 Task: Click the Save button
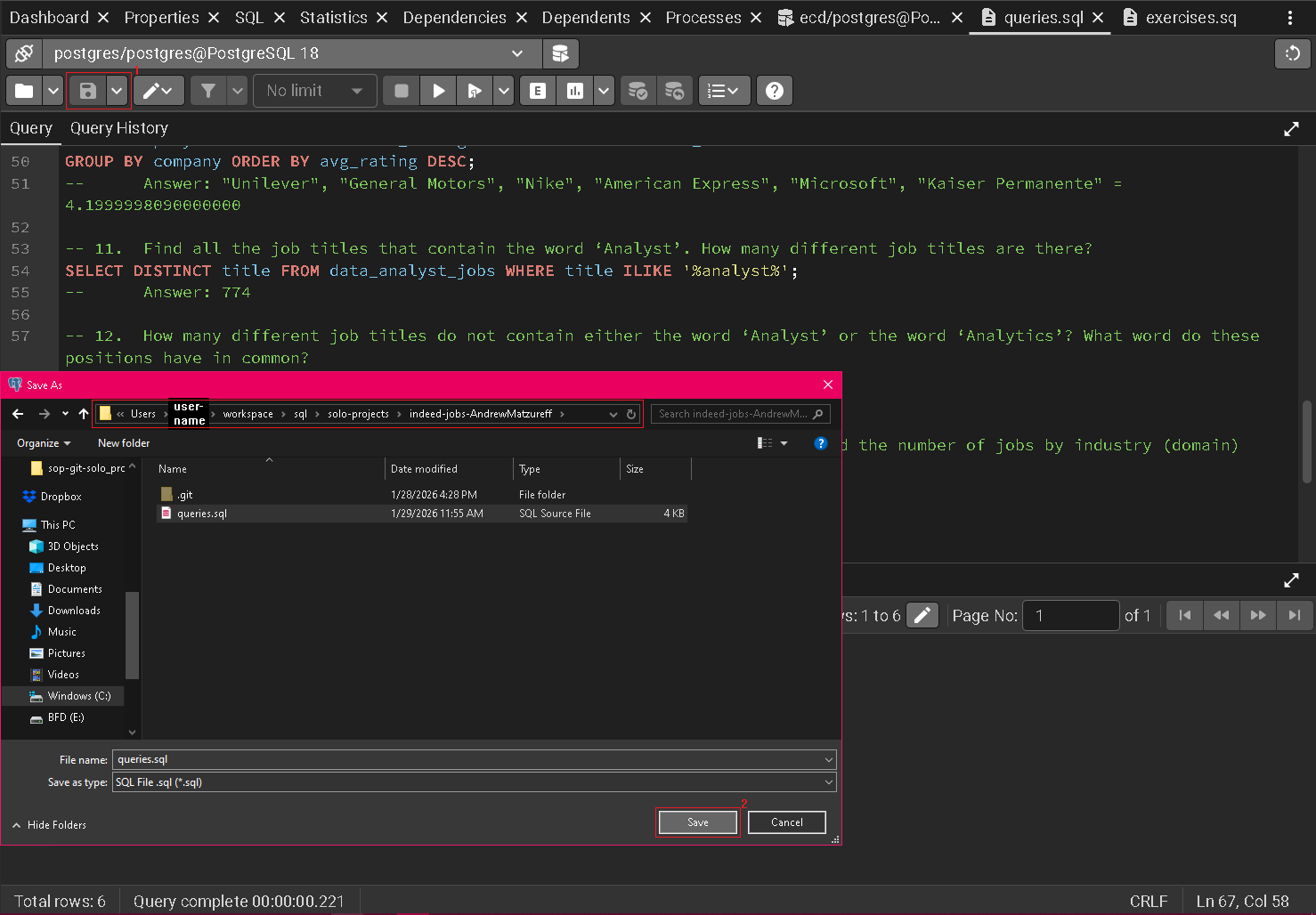[x=698, y=822]
